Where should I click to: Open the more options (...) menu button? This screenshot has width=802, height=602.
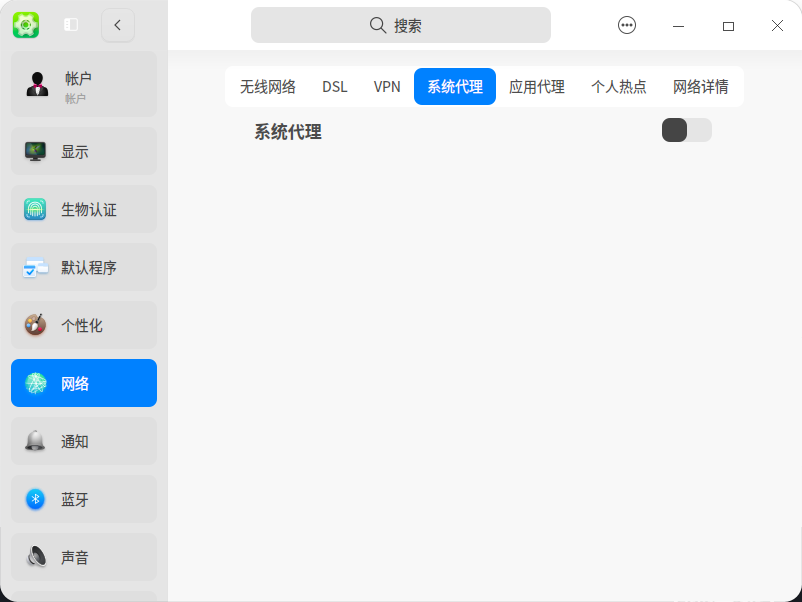[627, 25]
